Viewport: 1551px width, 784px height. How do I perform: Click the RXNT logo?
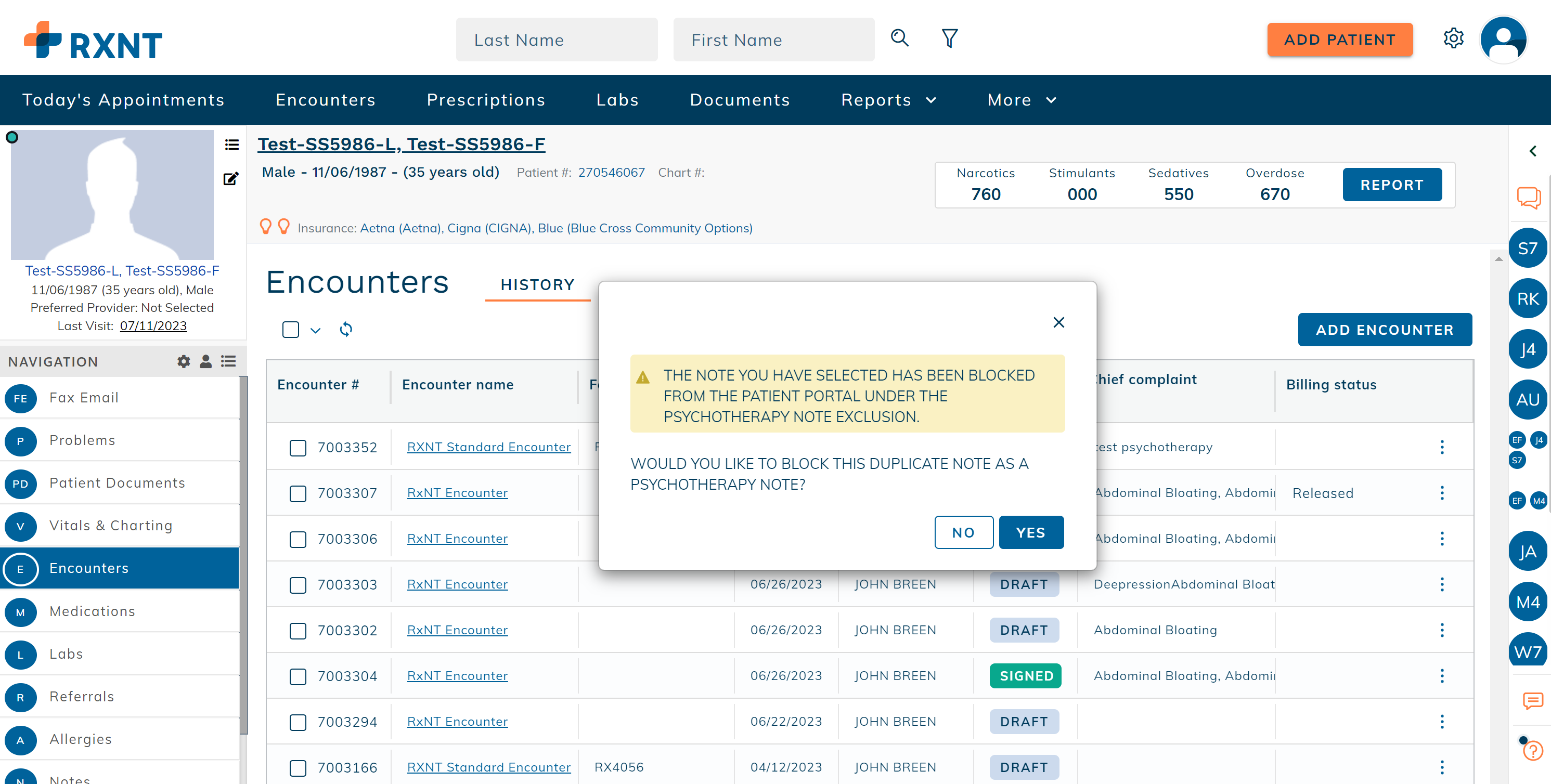point(93,40)
